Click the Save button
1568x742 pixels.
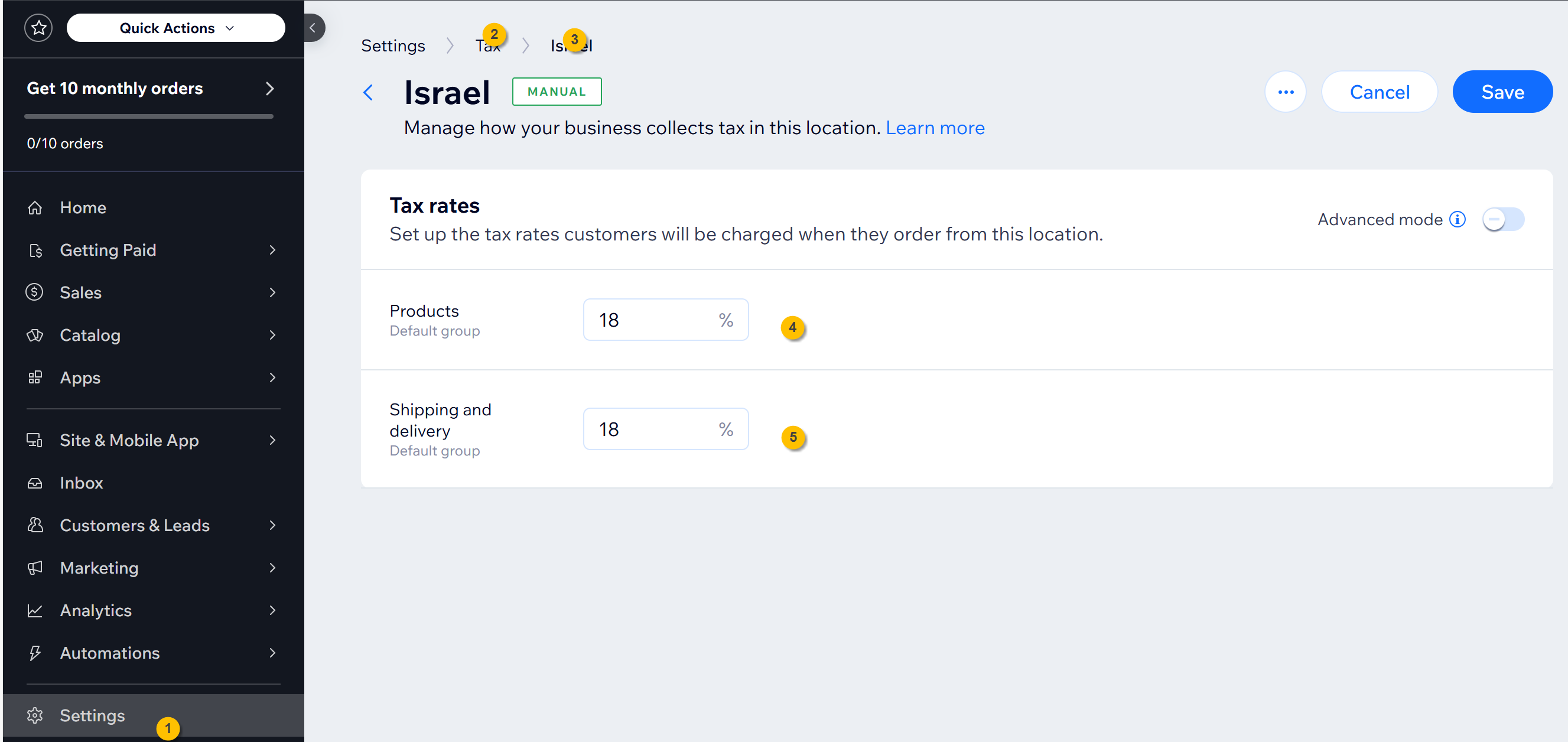tap(1502, 92)
